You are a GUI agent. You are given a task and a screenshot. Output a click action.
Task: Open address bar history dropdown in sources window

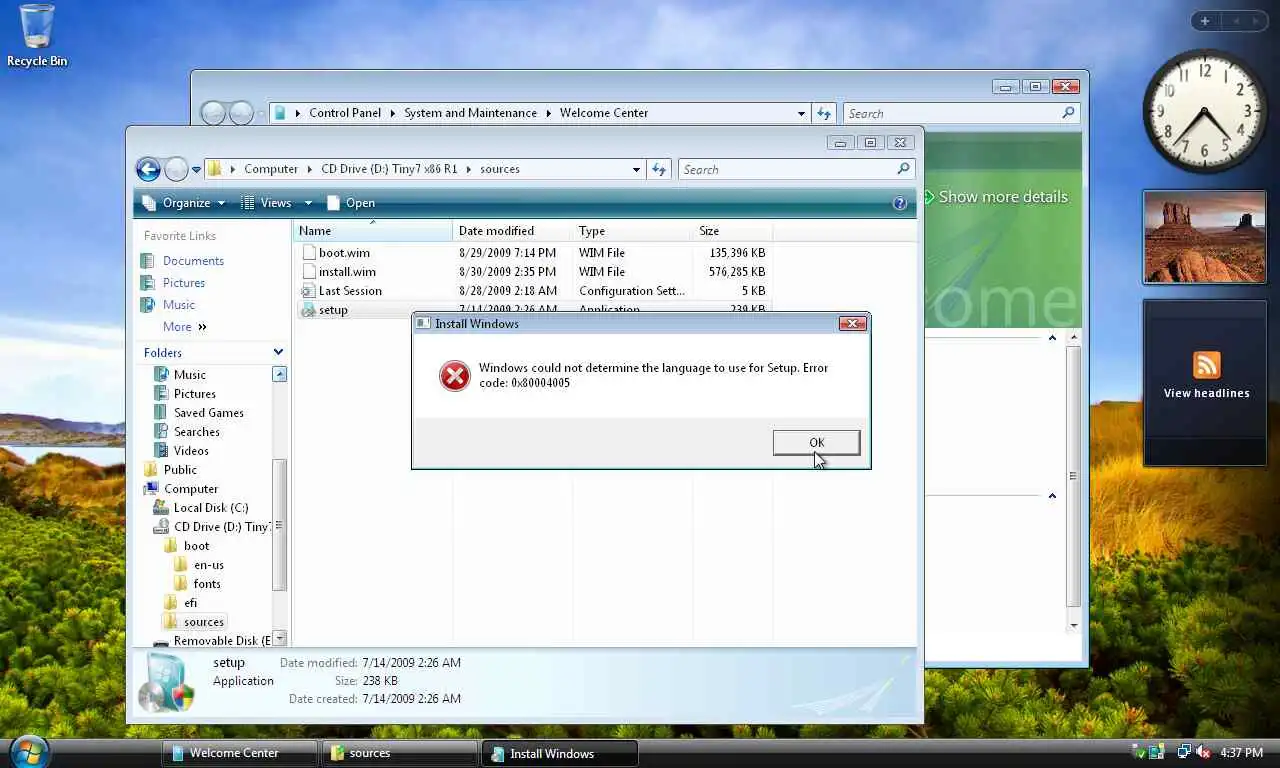tap(636, 170)
